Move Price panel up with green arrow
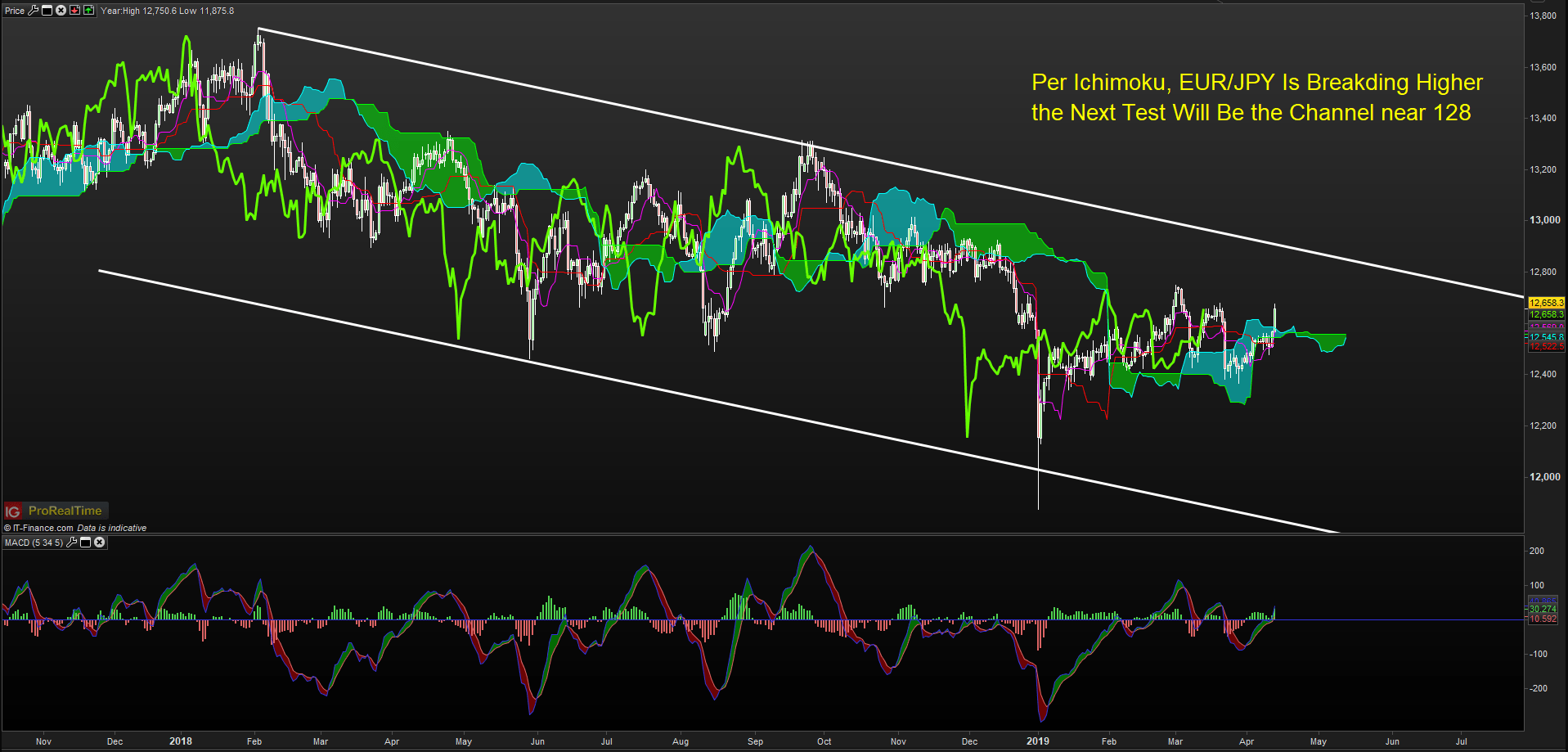1568x752 pixels. tap(88, 11)
